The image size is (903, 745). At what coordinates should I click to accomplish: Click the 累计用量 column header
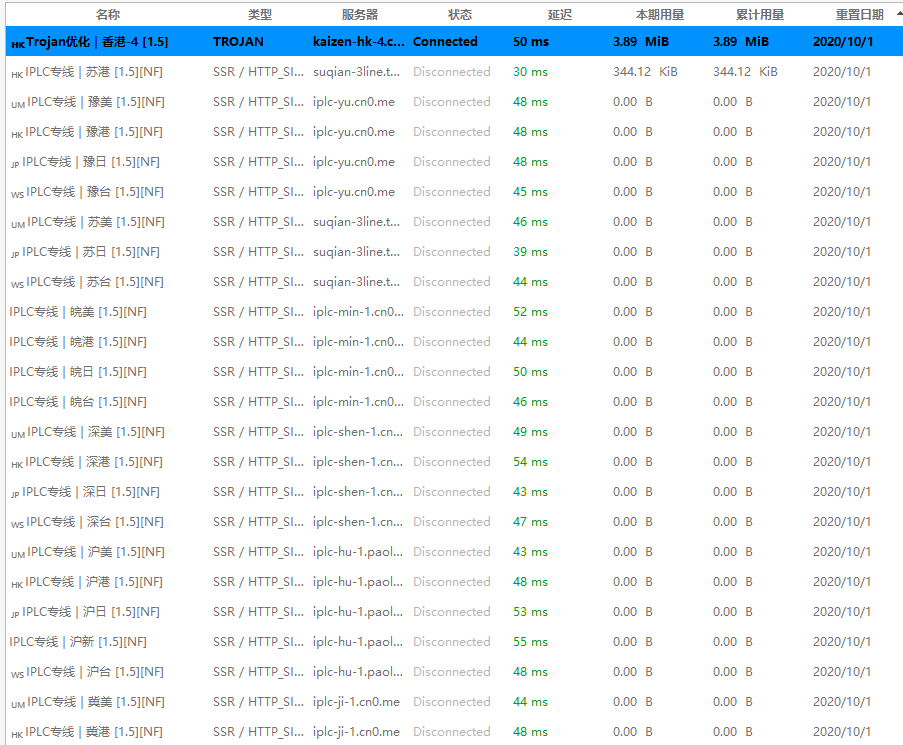pyautogui.click(x=760, y=14)
